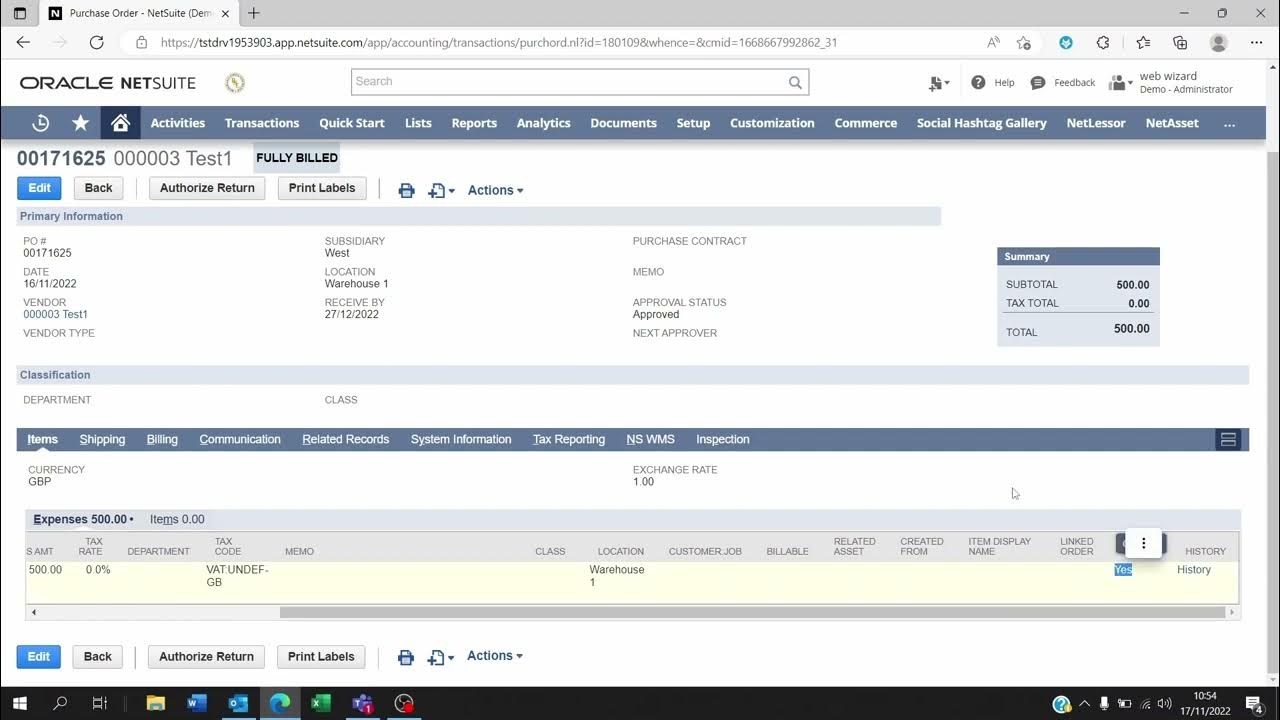This screenshot has height=720, width=1280.
Task: Open Outlook from the taskbar
Action: click(238, 703)
